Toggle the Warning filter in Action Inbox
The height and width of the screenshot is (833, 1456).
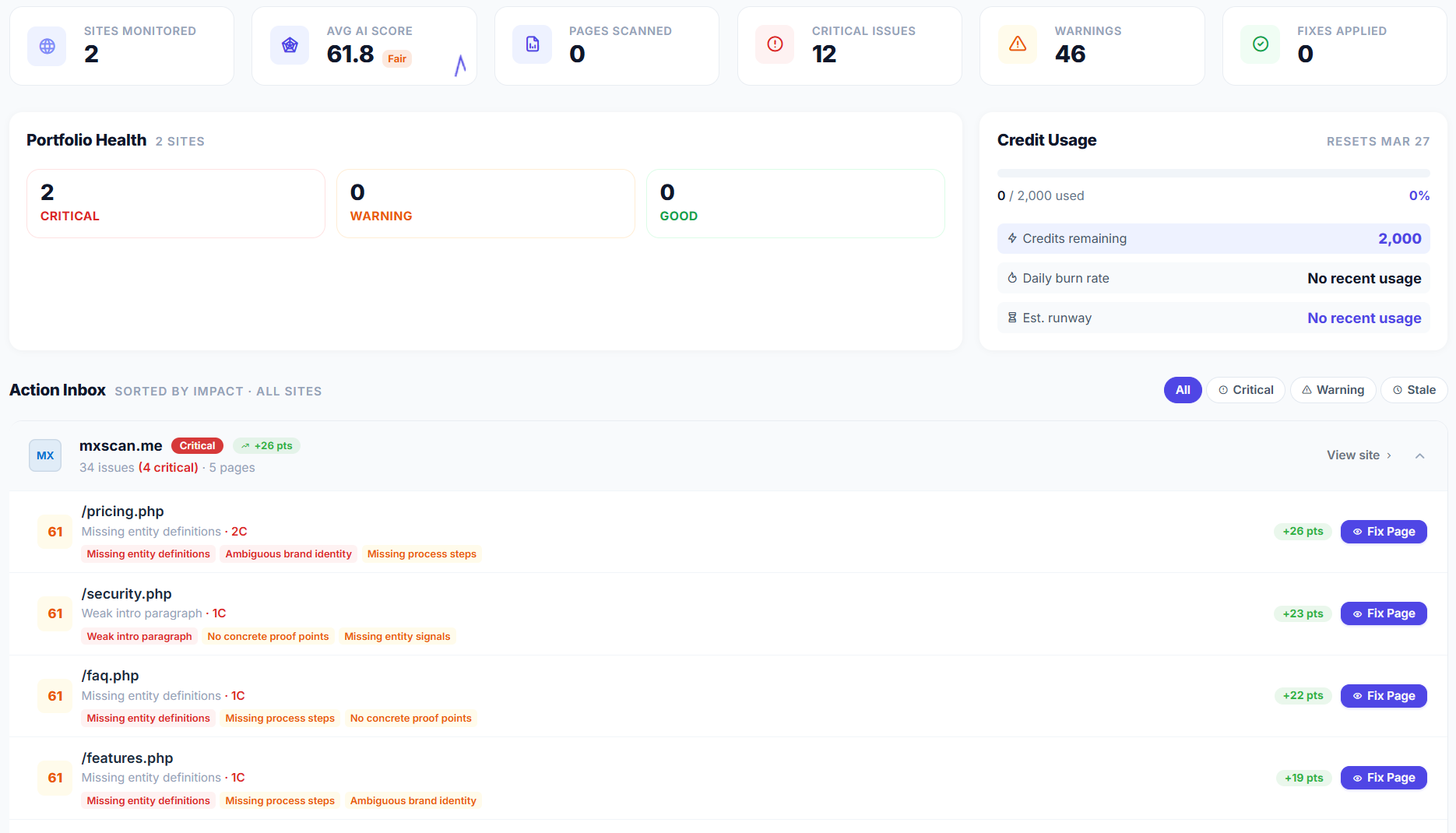[x=1332, y=389]
